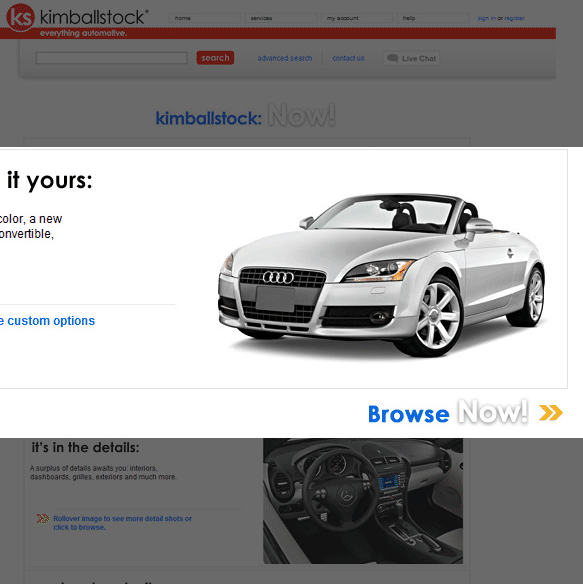Screen dimensions: 583x584
Task: Click the kimballstock KS logo icon
Action: (x=20, y=17)
